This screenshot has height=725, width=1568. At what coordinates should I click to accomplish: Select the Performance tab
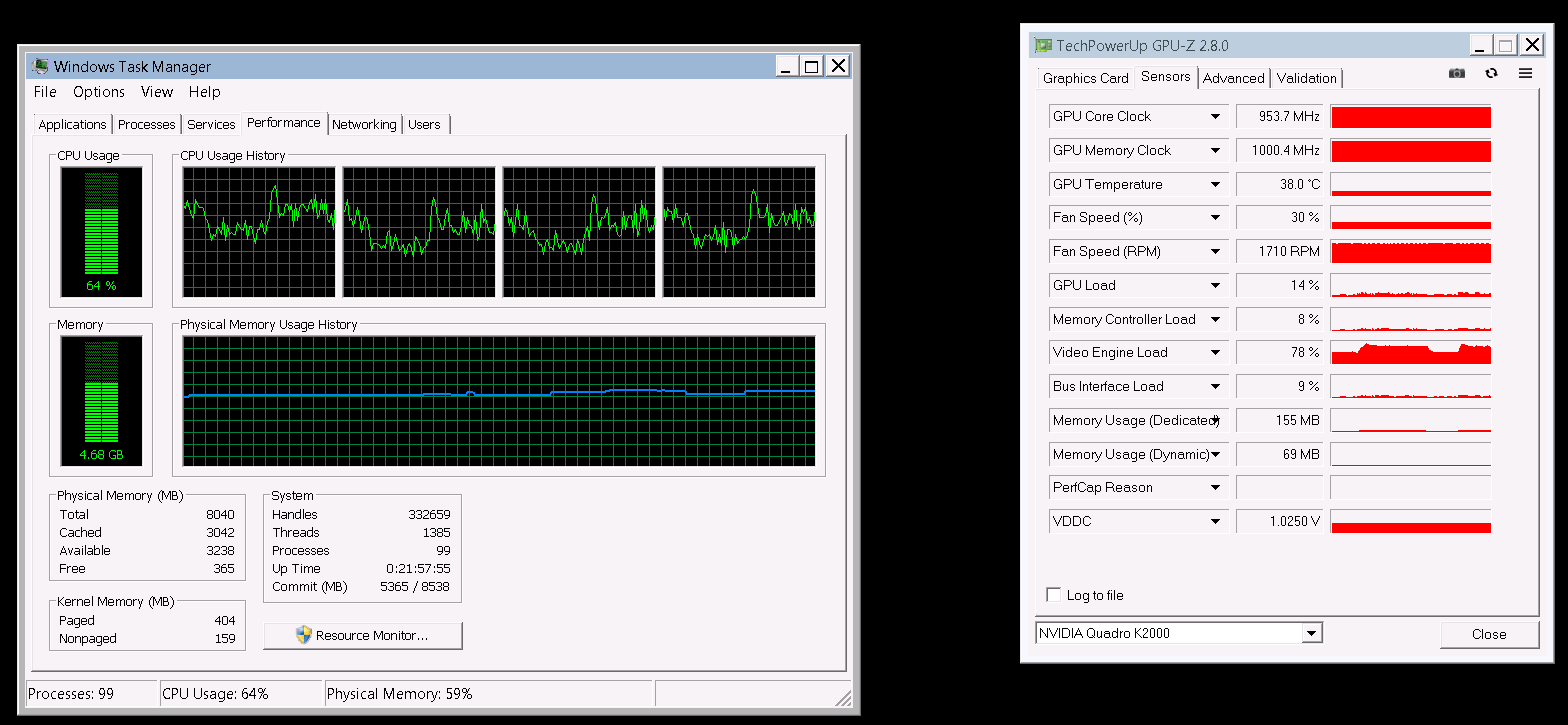[x=284, y=123]
